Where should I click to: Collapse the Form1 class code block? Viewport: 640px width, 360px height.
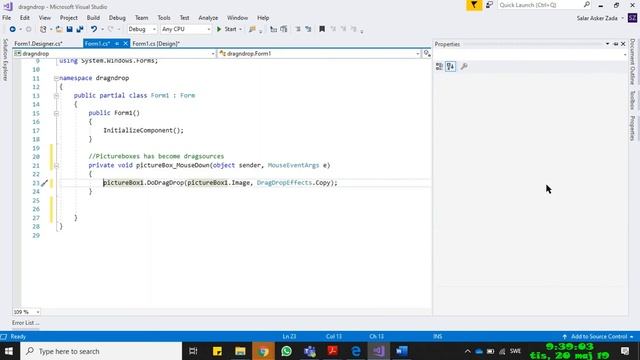click(x=56, y=96)
